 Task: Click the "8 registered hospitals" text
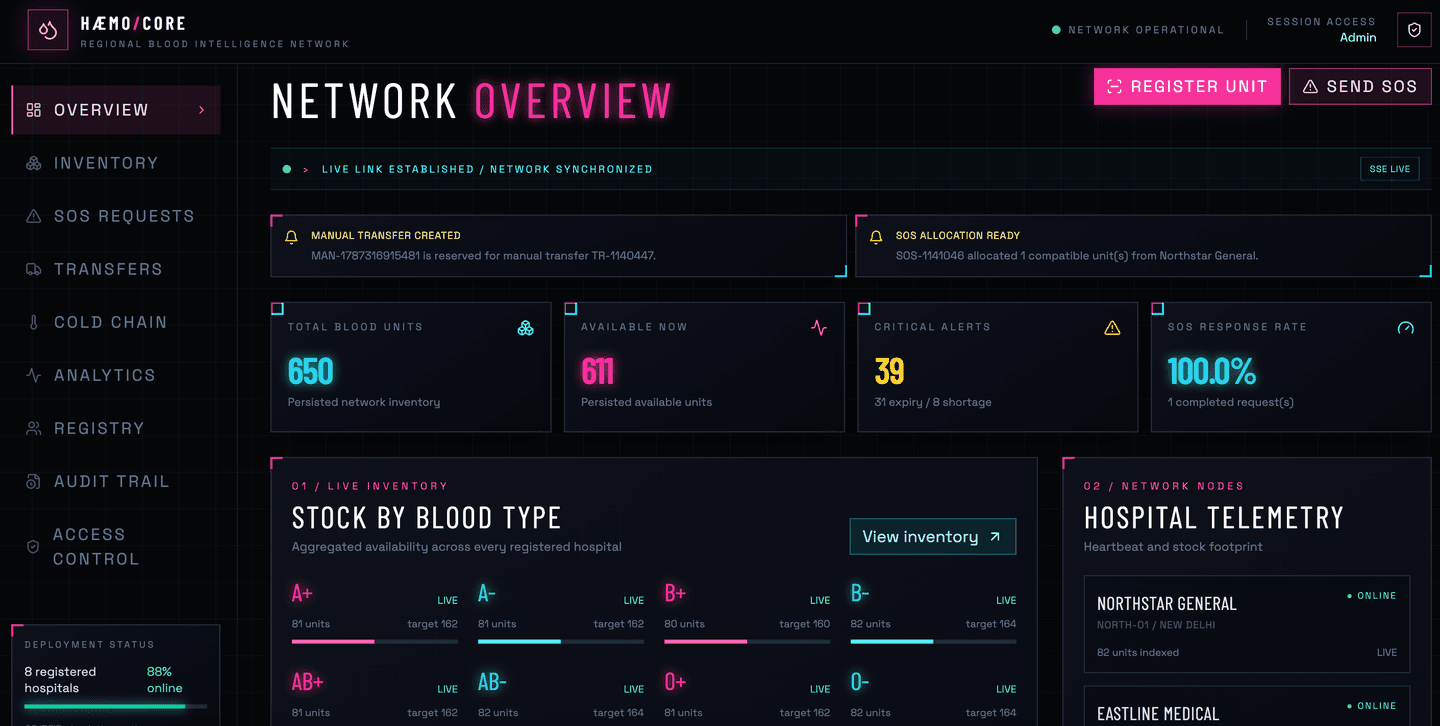click(x=61, y=680)
